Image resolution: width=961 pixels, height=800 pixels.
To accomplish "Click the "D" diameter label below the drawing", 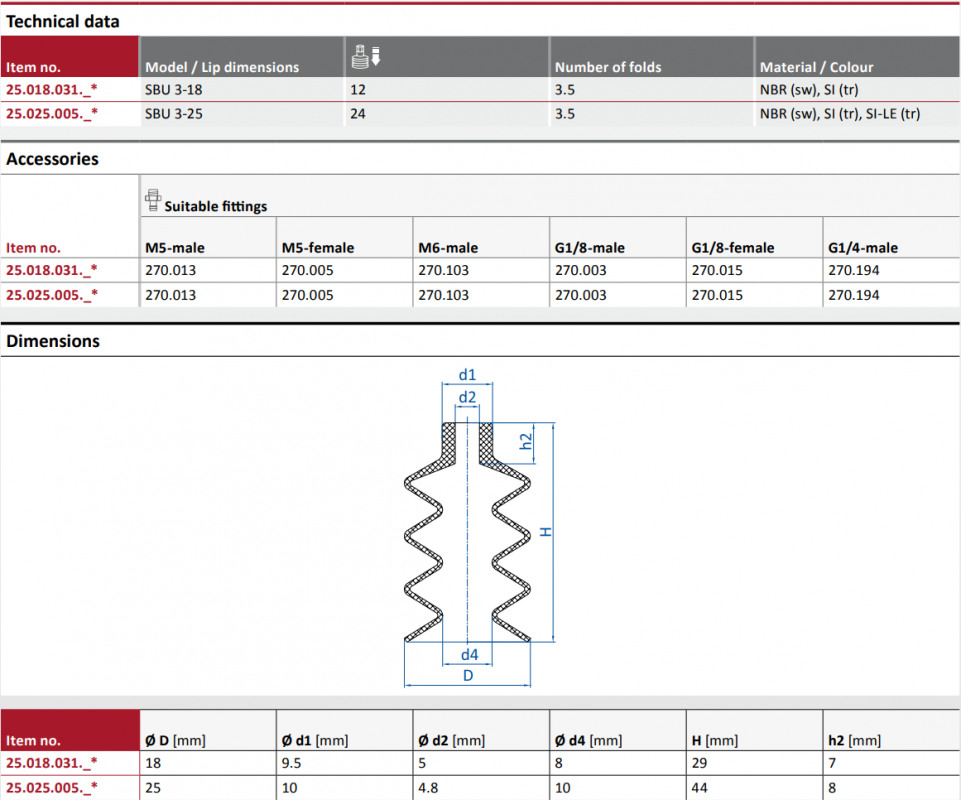I will 468,676.
